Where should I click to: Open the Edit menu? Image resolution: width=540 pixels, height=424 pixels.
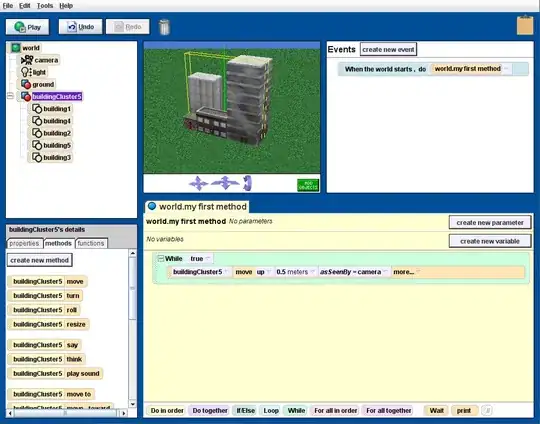[x=24, y=6]
